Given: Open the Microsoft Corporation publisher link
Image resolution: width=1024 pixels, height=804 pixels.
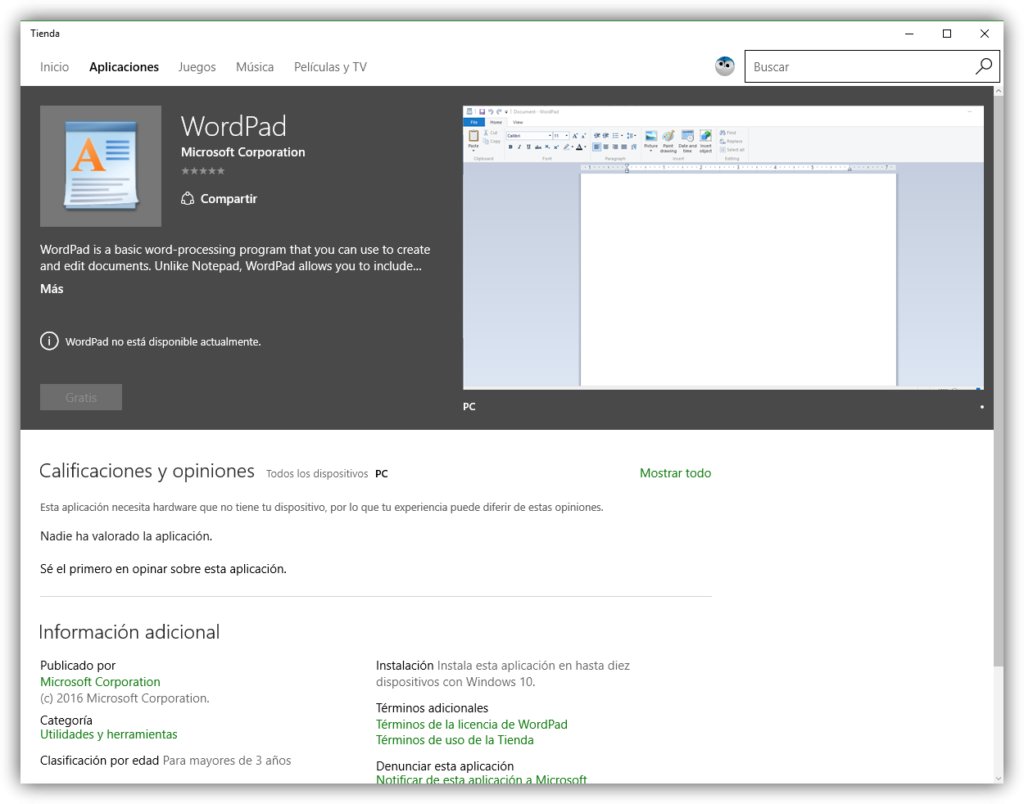Looking at the screenshot, I should pos(100,682).
